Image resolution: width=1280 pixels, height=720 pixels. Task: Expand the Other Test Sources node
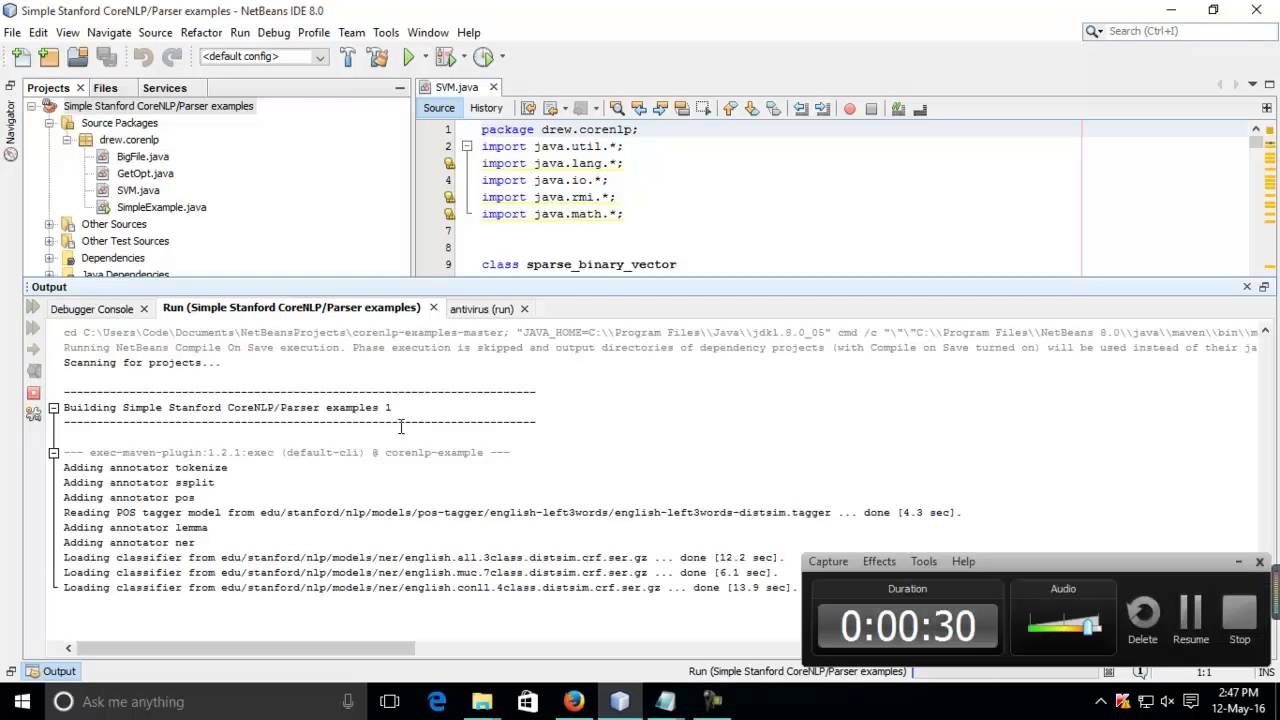coord(49,241)
